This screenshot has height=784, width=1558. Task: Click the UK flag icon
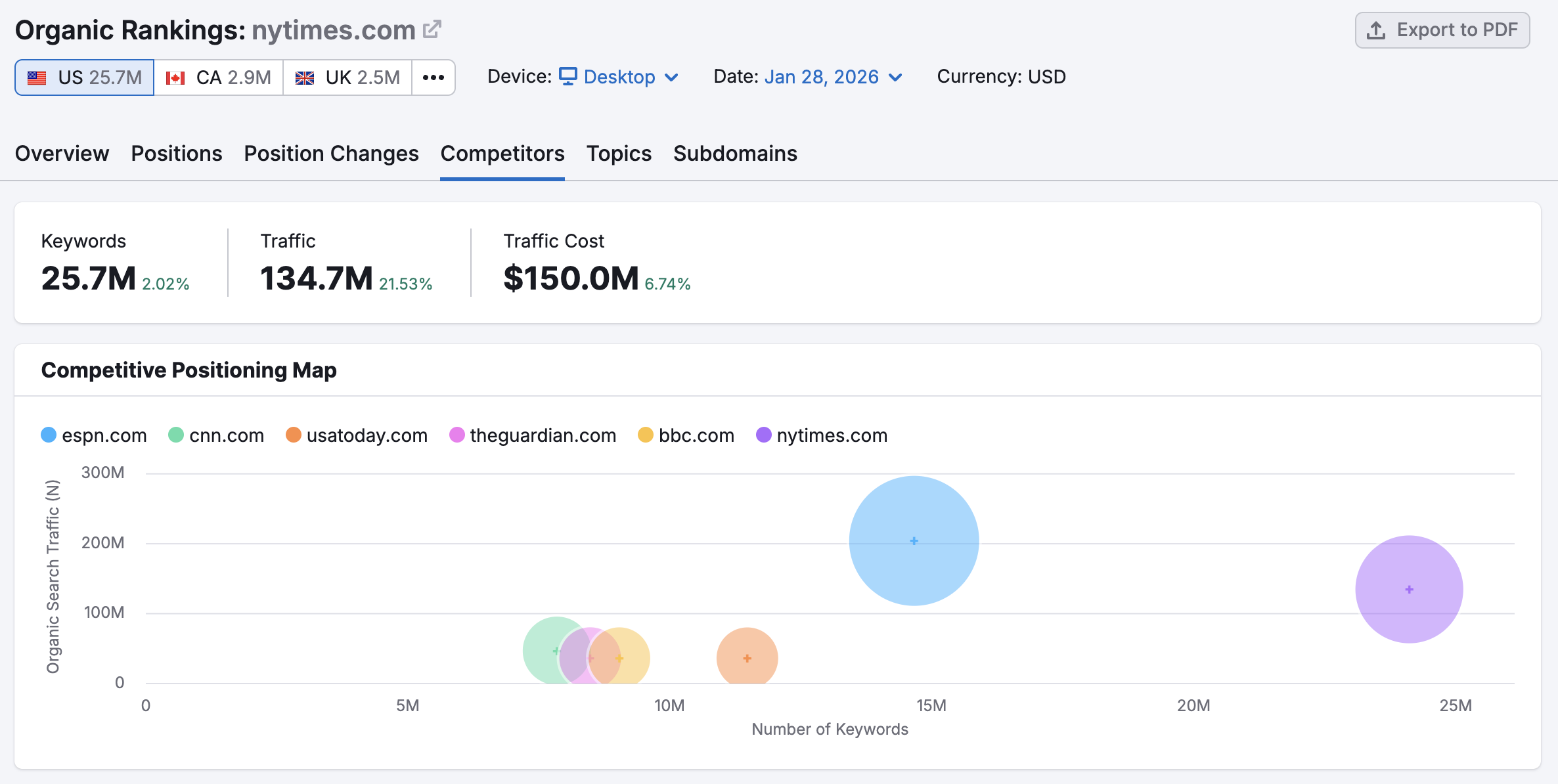pyautogui.click(x=305, y=77)
